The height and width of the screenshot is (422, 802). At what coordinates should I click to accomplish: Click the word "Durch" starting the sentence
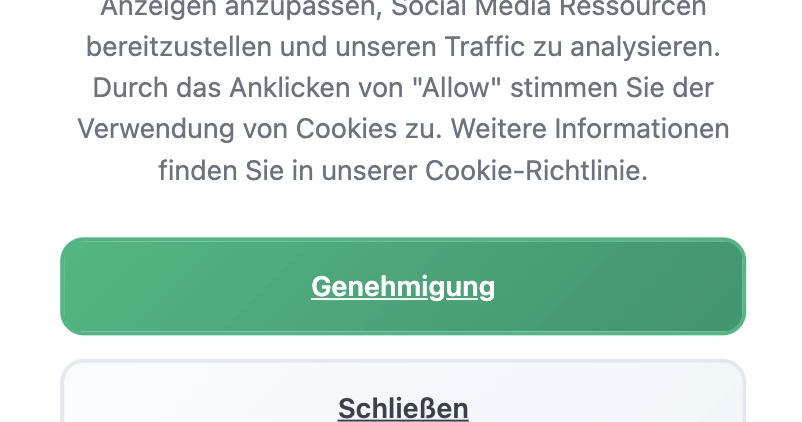tap(130, 87)
